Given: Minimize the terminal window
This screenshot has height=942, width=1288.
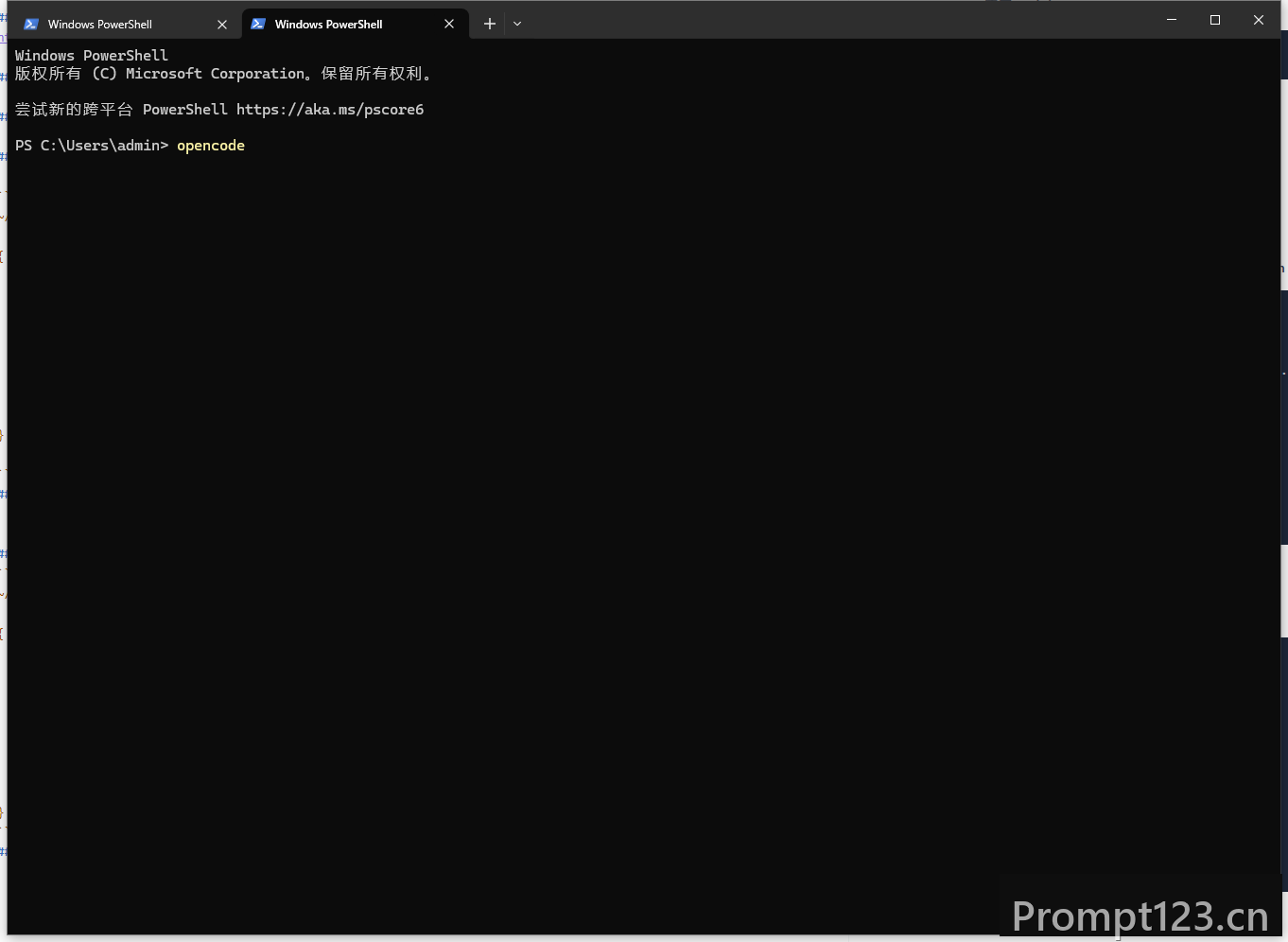Looking at the screenshot, I should coord(1172,20).
